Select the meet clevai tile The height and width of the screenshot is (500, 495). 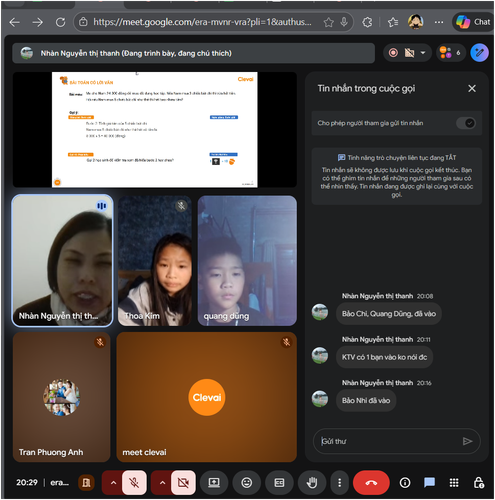point(207,397)
